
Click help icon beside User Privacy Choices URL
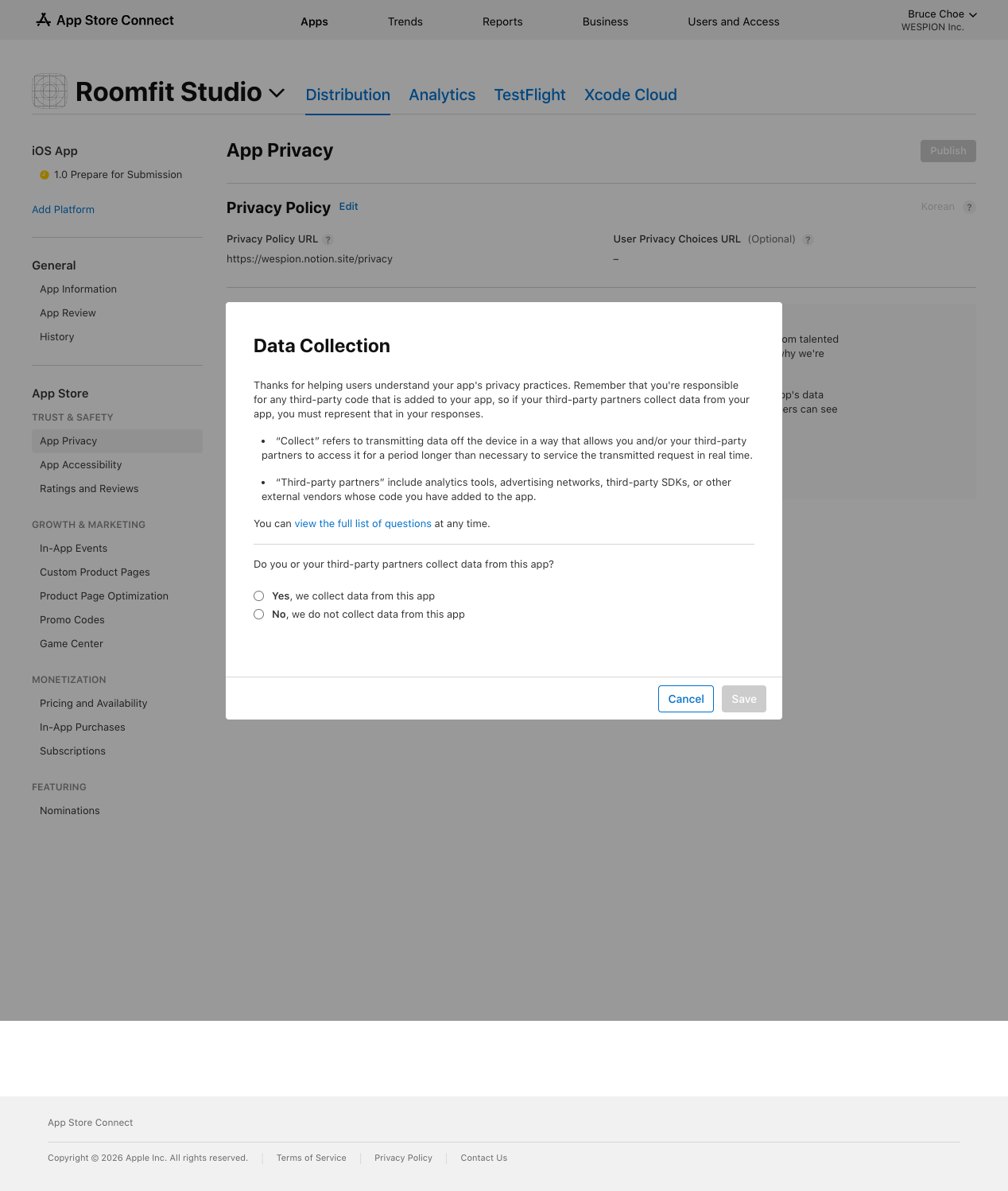[808, 240]
